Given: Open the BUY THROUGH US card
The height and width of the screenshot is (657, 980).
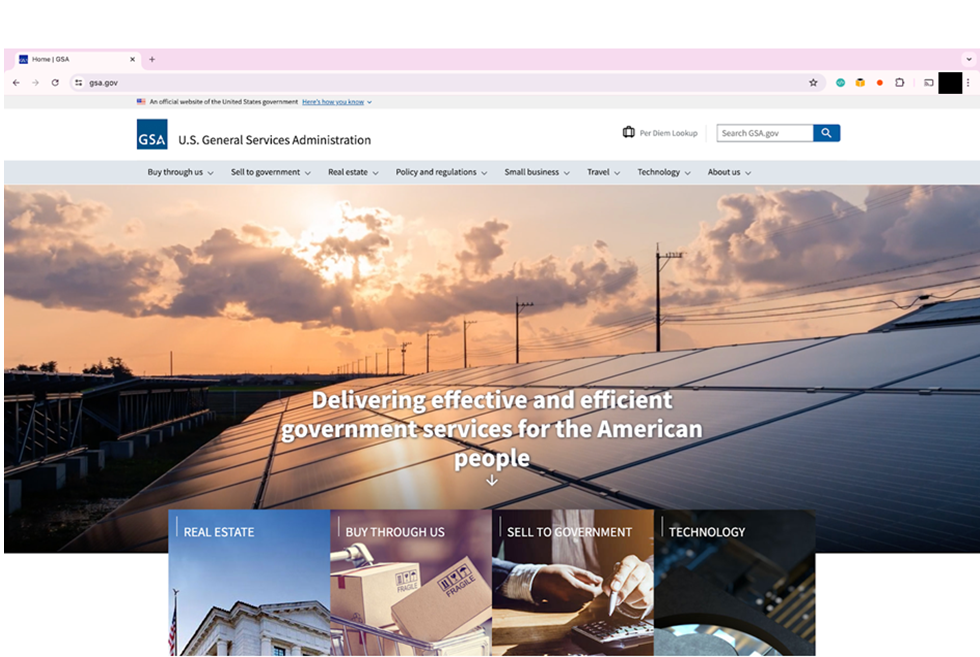Looking at the screenshot, I should [411, 582].
